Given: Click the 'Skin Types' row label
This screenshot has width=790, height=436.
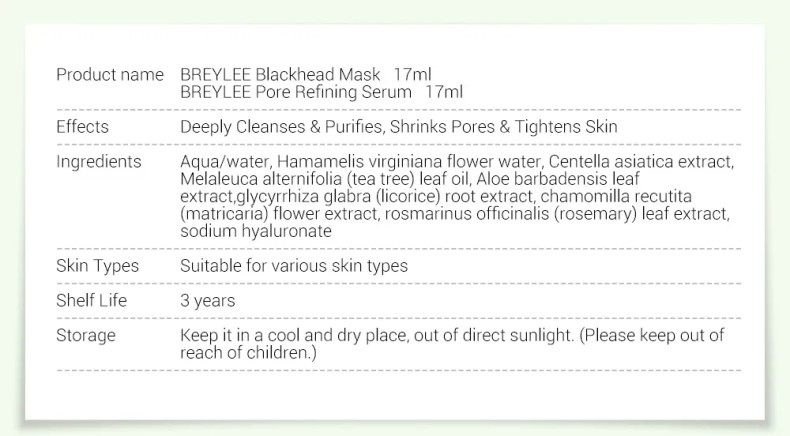Looking at the screenshot, I should tap(97, 266).
